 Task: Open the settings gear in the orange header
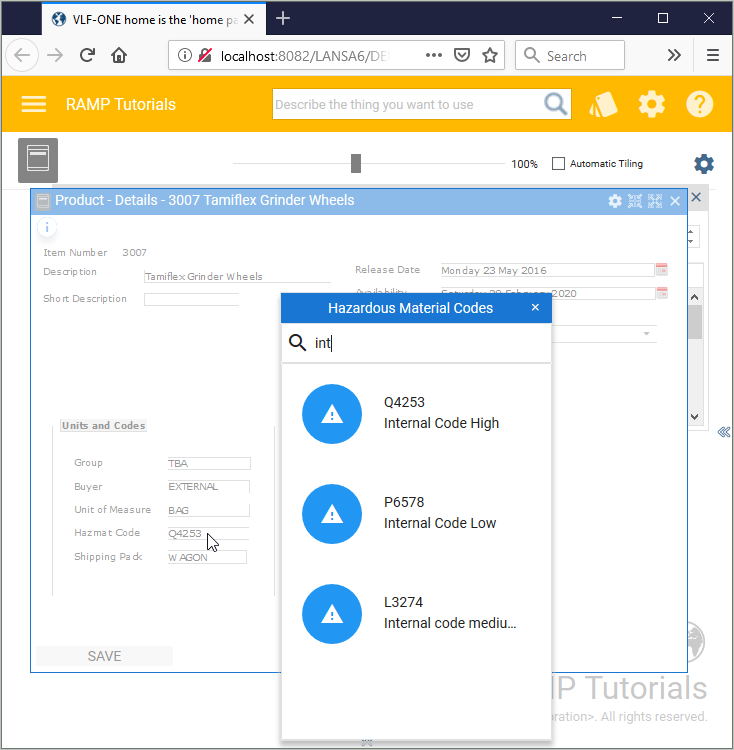point(652,104)
